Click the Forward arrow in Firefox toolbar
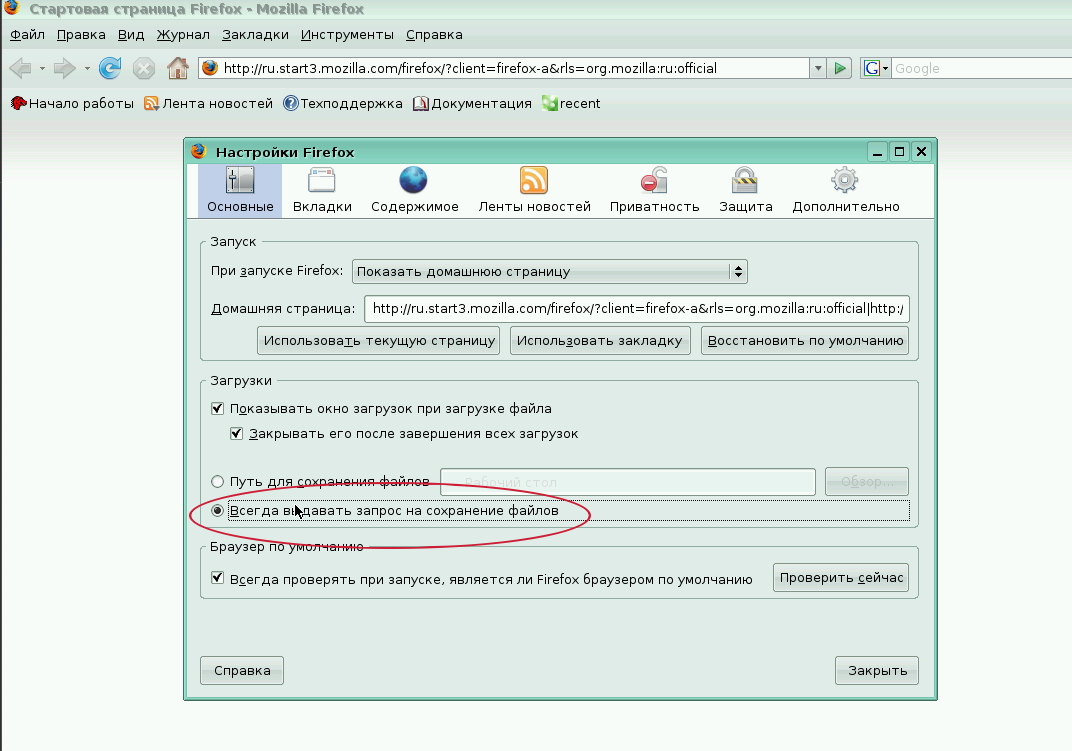 pos(64,68)
